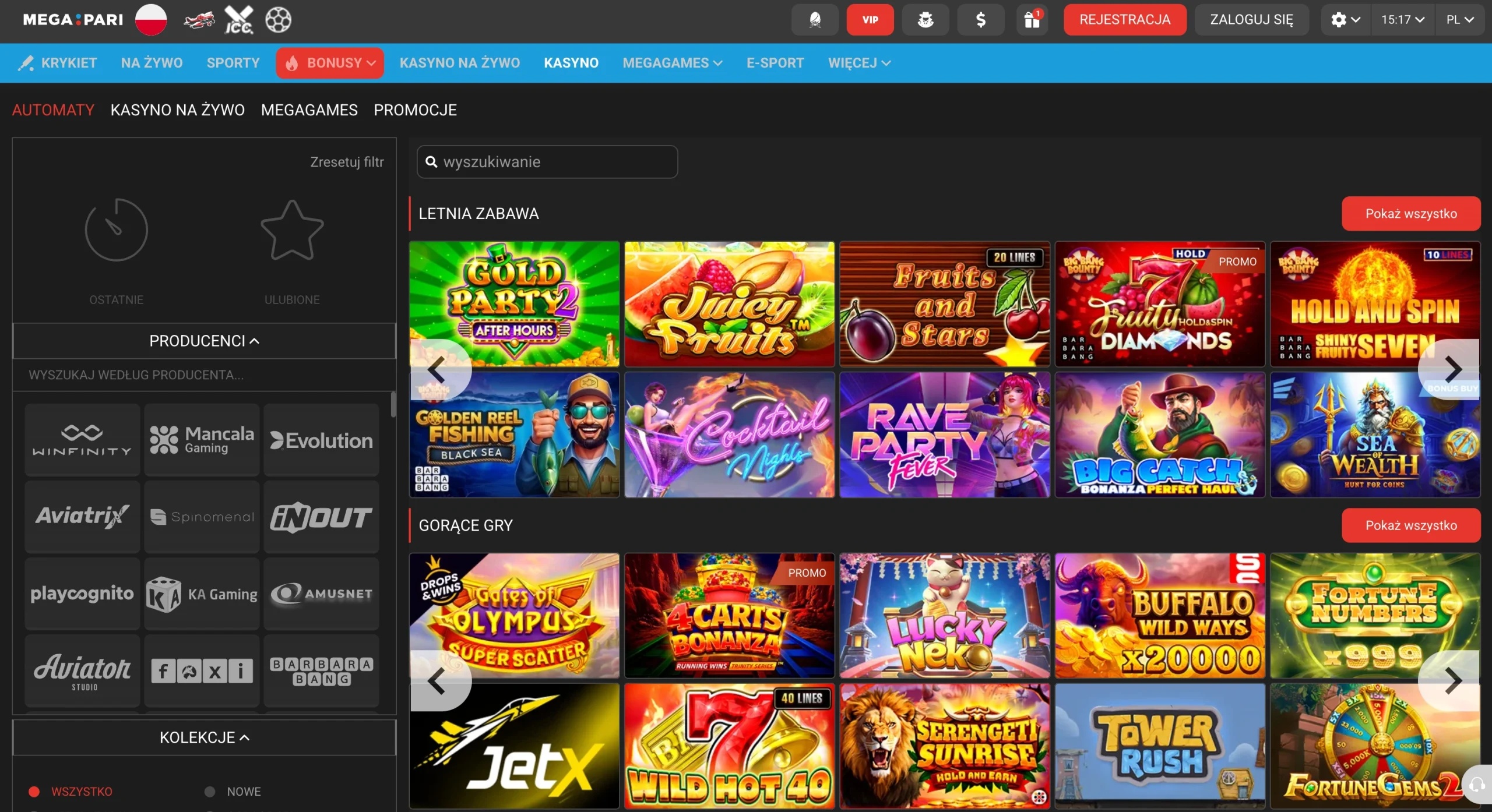Switch to the PROMOCJE tab
Image resolution: width=1492 pixels, height=812 pixels.
(416, 110)
